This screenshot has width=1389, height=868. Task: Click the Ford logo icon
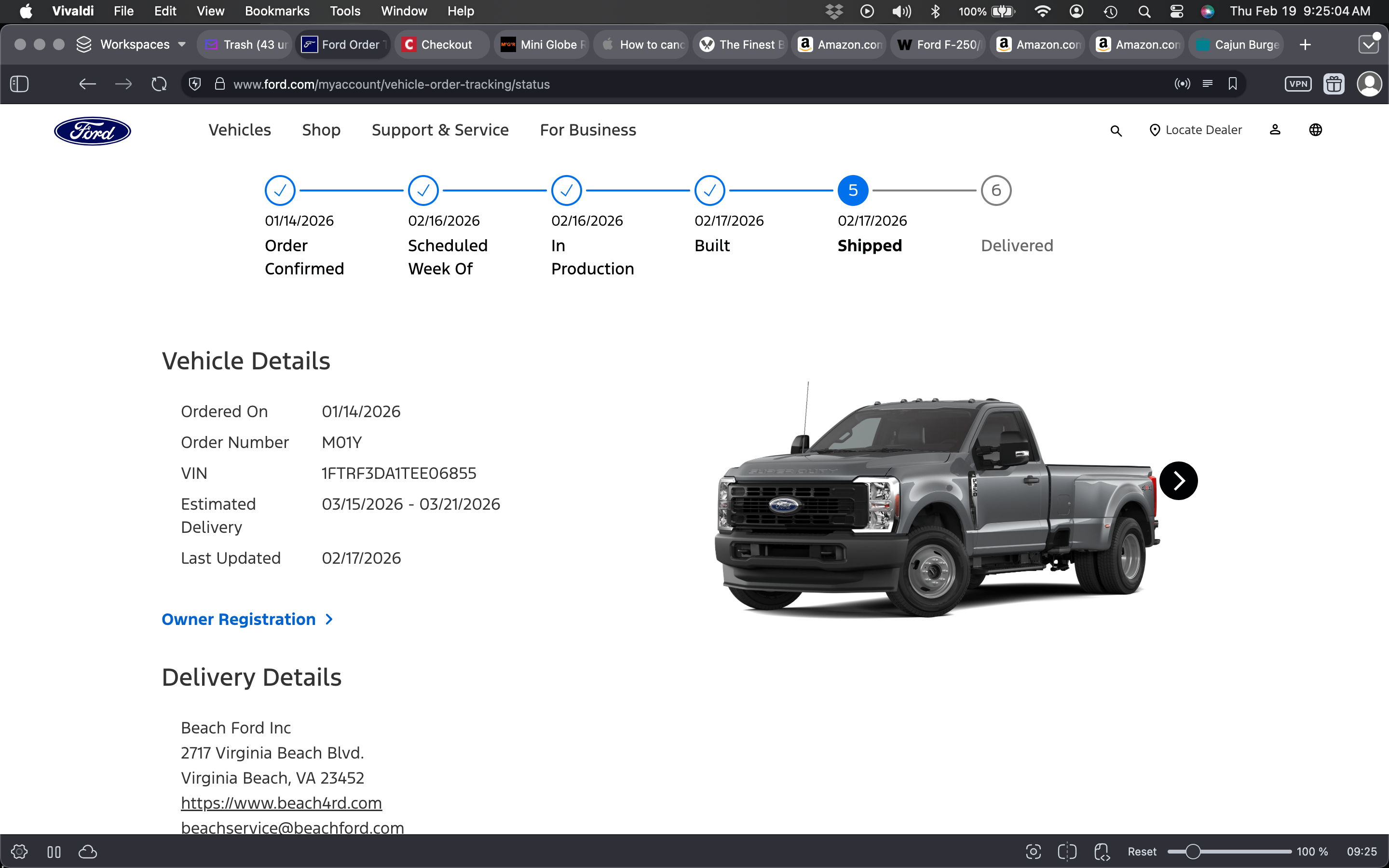point(93,131)
